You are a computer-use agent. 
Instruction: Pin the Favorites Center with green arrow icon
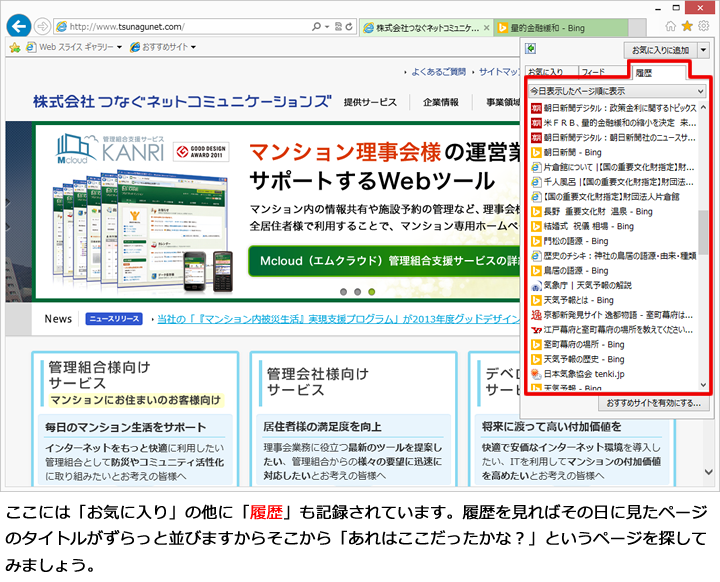pos(530,48)
